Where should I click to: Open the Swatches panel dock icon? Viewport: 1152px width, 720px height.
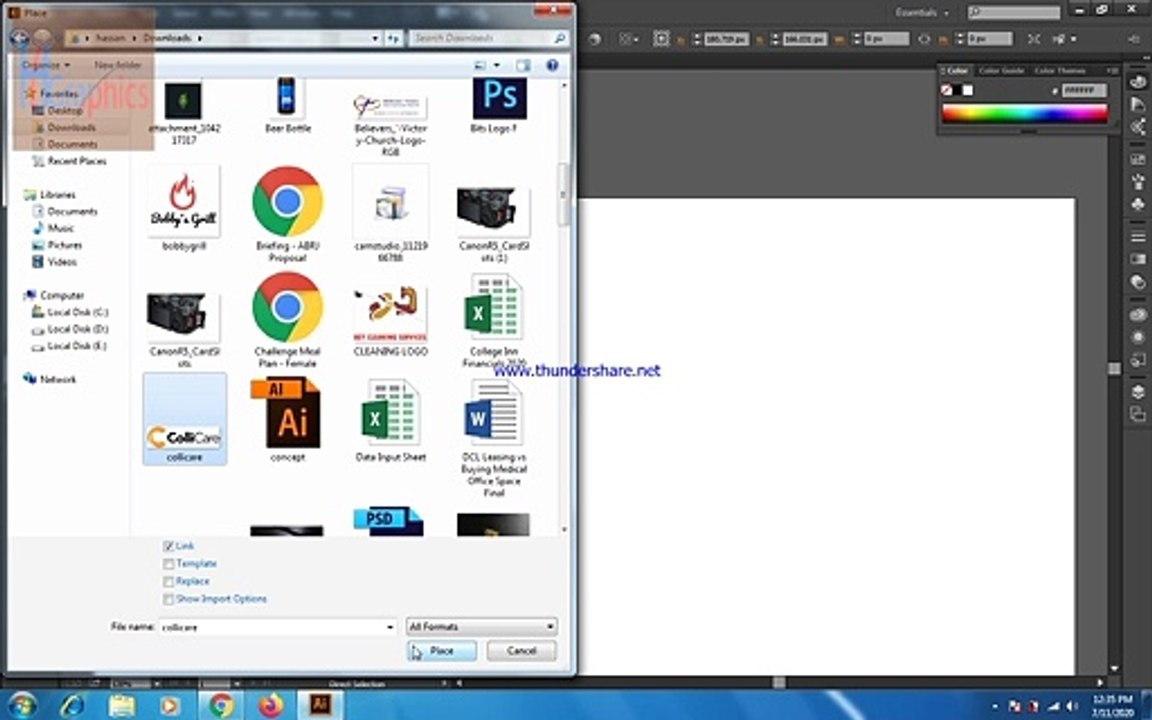coord(1137,159)
